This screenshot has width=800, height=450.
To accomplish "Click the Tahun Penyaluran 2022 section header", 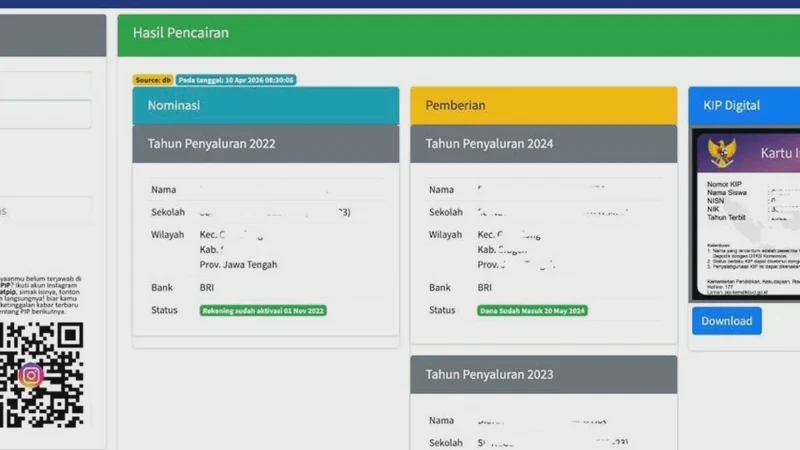I will 266,144.
